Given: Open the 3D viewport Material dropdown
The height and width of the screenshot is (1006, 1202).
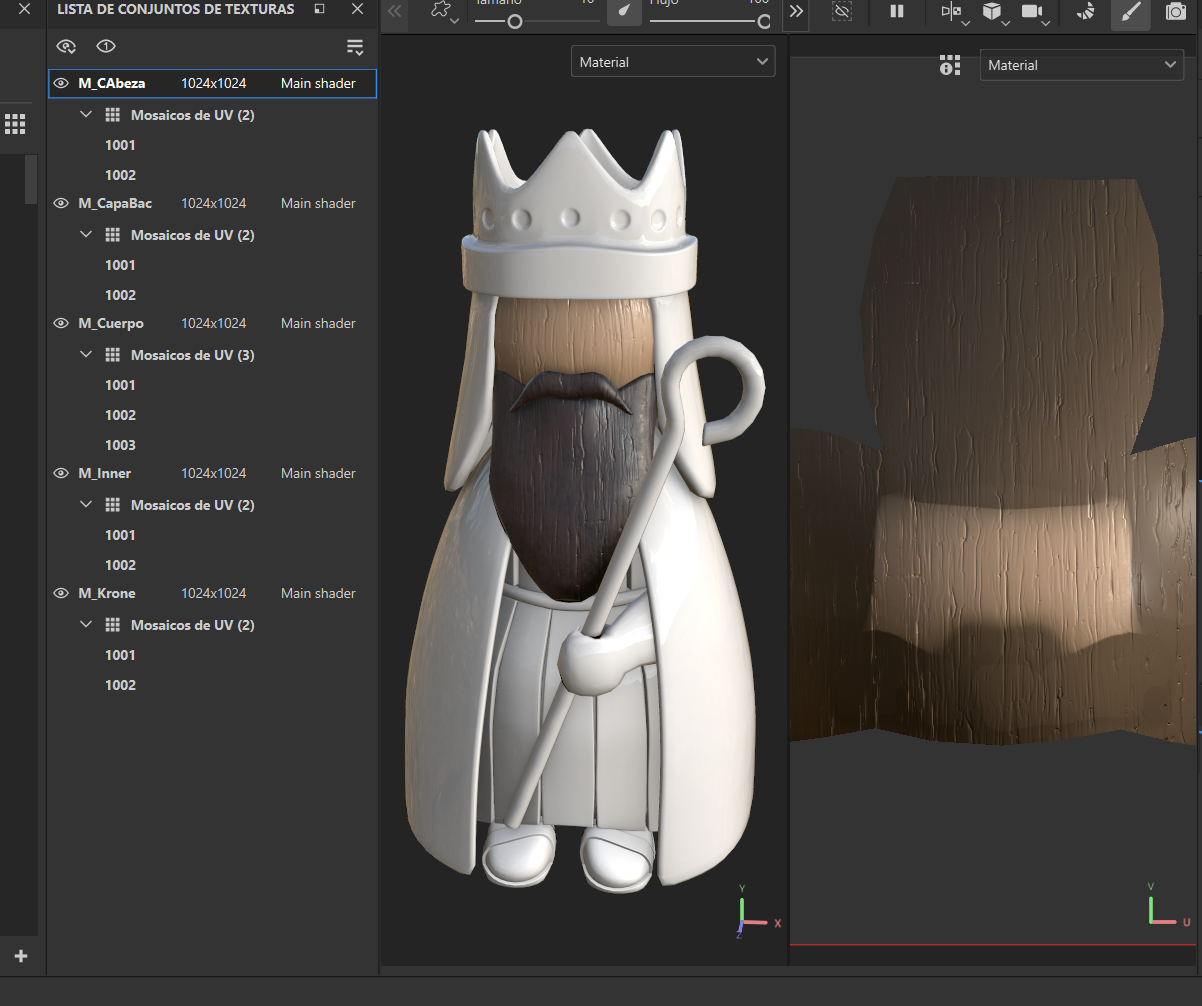Looking at the screenshot, I should 672,62.
